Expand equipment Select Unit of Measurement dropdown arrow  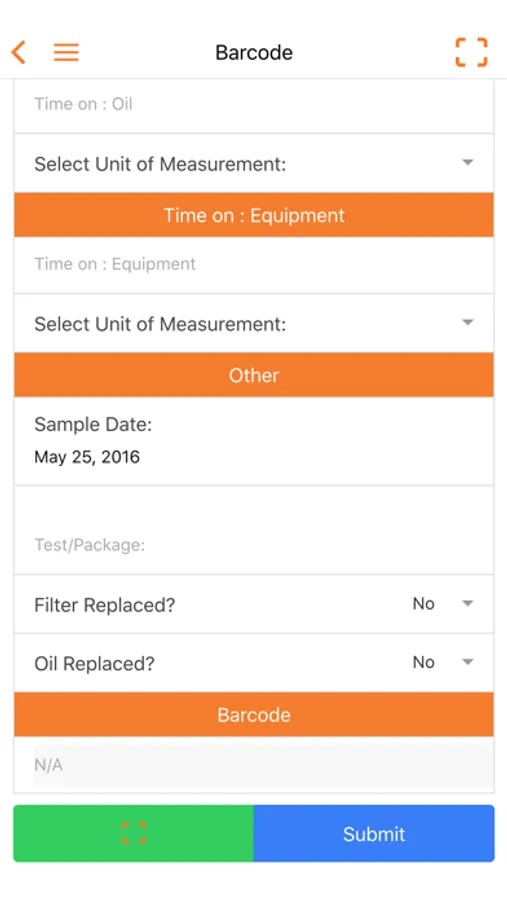pyautogui.click(x=468, y=323)
